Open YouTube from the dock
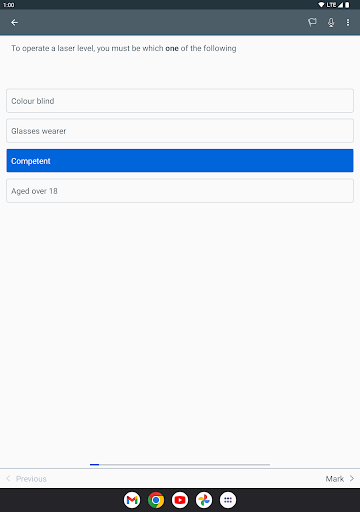Viewport: 360px width, 512px height. tap(180, 500)
